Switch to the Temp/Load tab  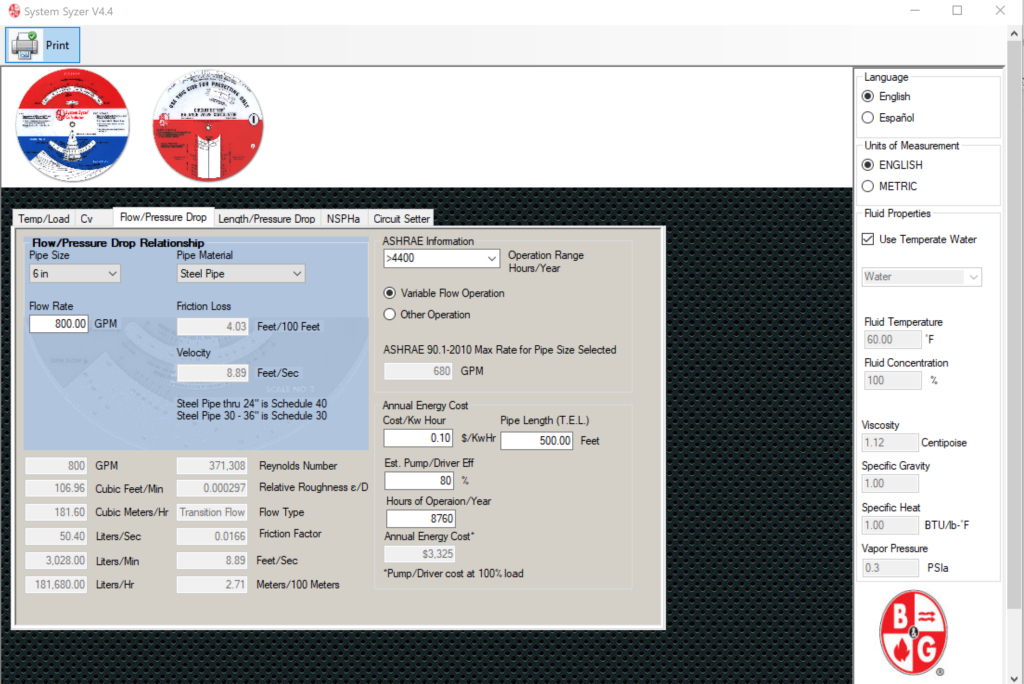click(x=44, y=219)
